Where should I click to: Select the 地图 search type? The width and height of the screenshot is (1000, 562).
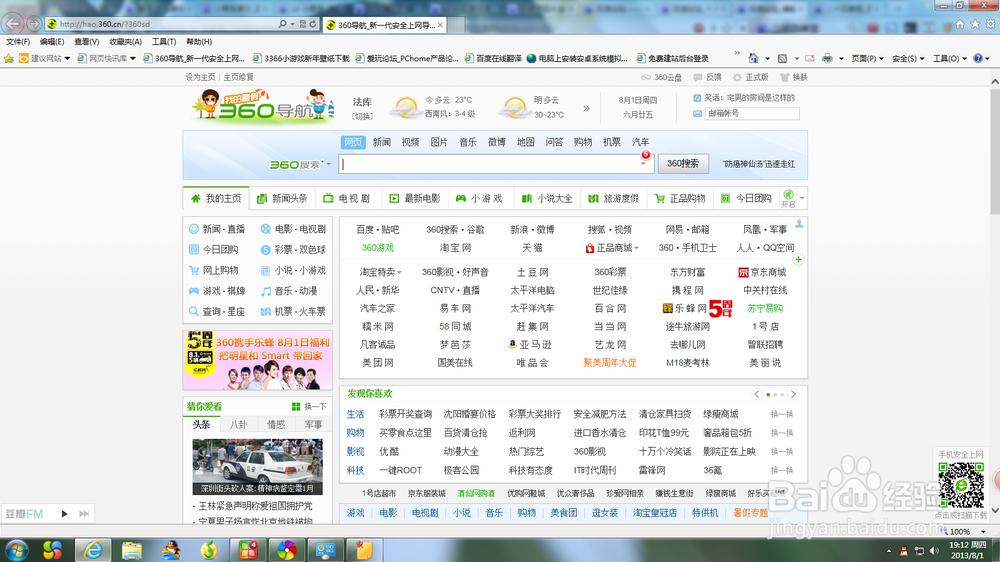[525, 142]
